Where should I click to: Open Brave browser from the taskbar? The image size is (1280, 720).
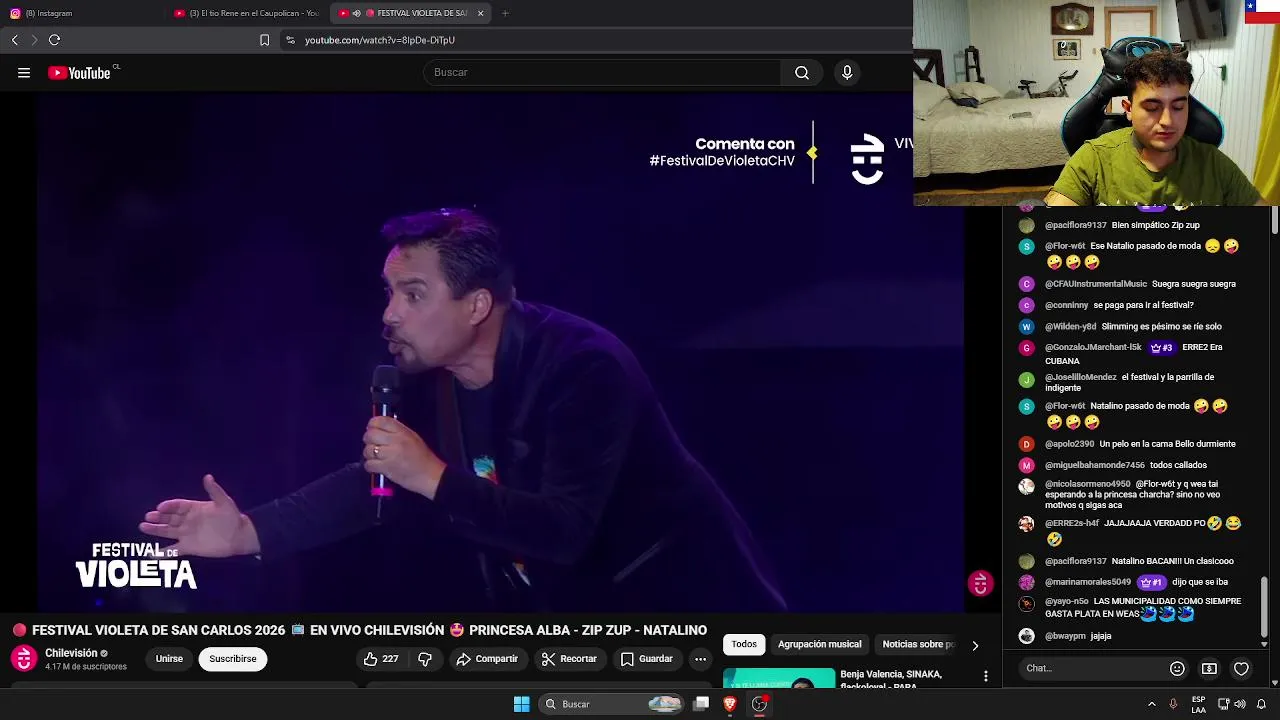tap(730, 704)
